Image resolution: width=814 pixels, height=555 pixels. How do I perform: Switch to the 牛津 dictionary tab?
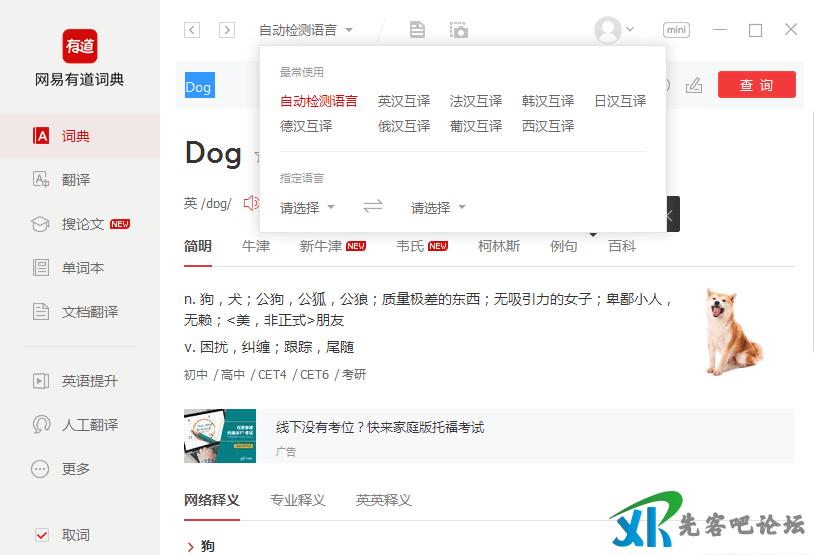tap(256, 246)
